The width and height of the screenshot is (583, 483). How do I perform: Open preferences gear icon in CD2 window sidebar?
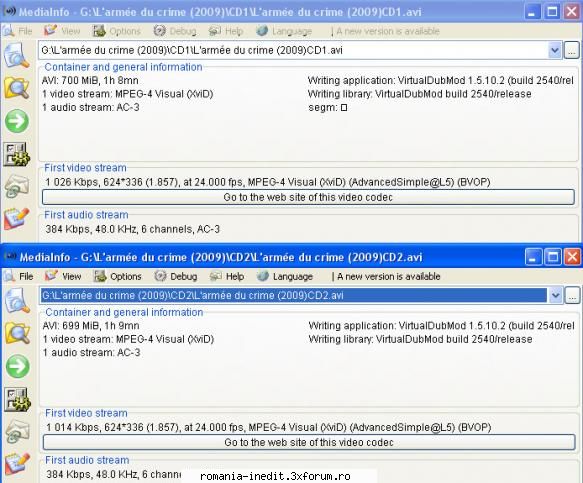(x=17, y=399)
